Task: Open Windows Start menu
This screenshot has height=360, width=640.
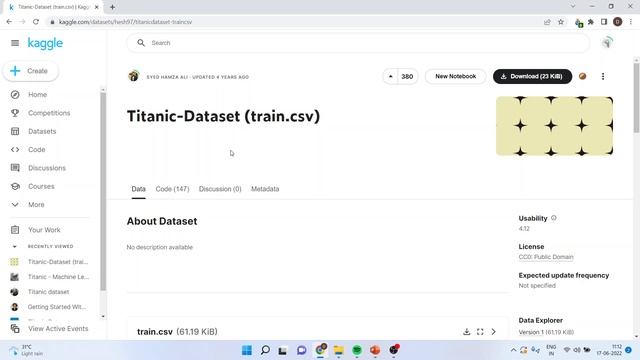Action: click(x=247, y=350)
